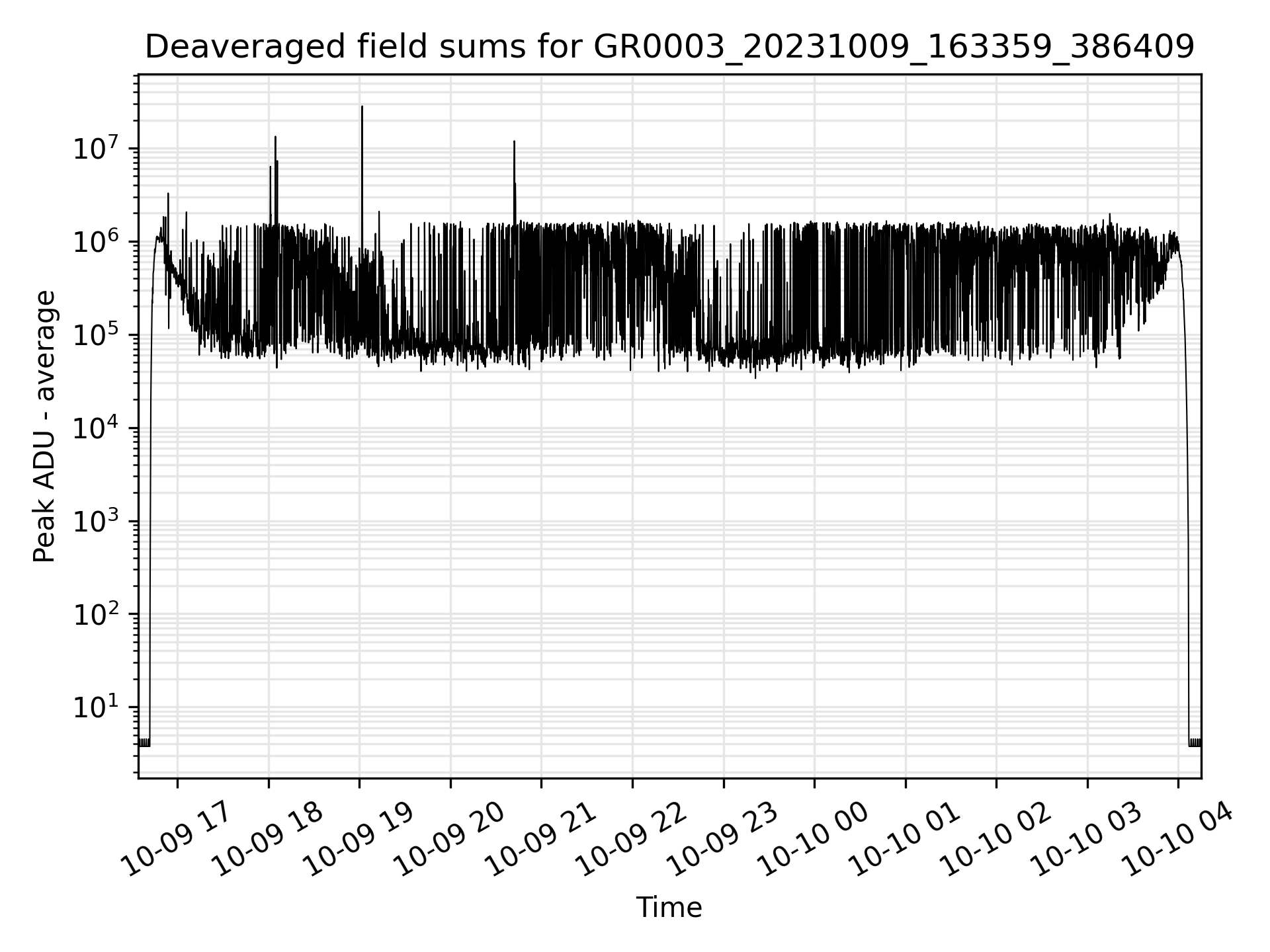
Task: Click the 10^1 y-axis tick label
Action: pyautogui.click(x=96, y=707)
